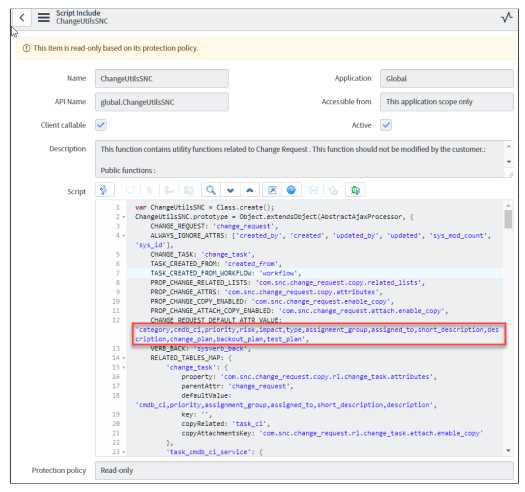Open Protection policy Read-only field
This screenshot has height=492, width=525.
[304, 471]
